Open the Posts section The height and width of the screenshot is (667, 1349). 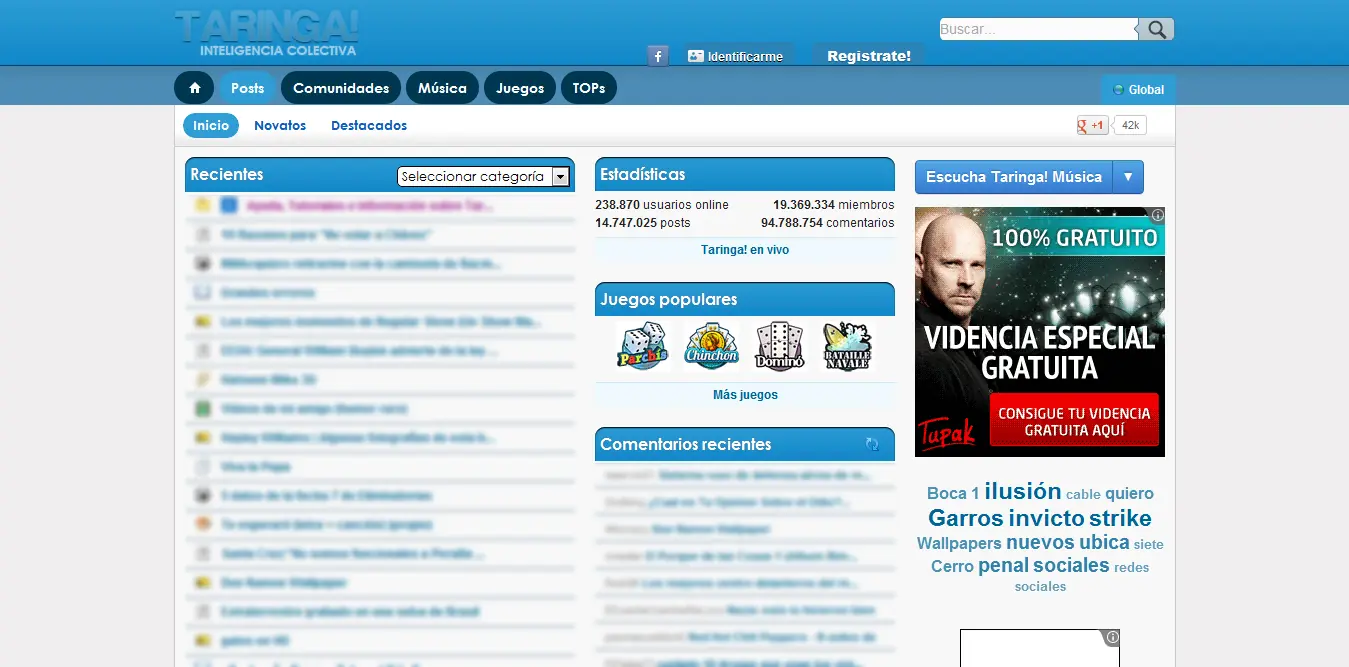247,88
